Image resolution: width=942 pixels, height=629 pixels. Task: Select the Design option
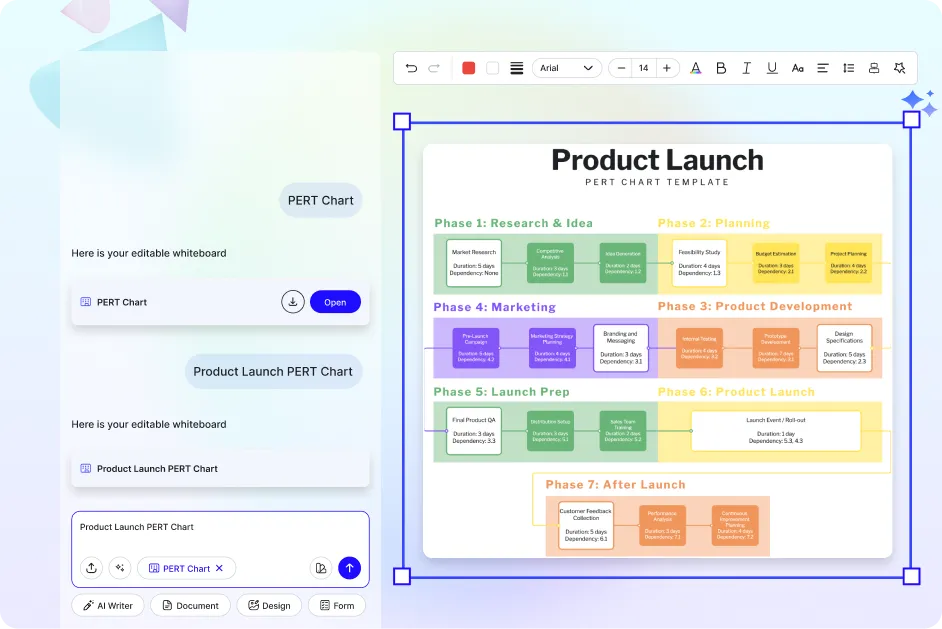pos(269,605)
